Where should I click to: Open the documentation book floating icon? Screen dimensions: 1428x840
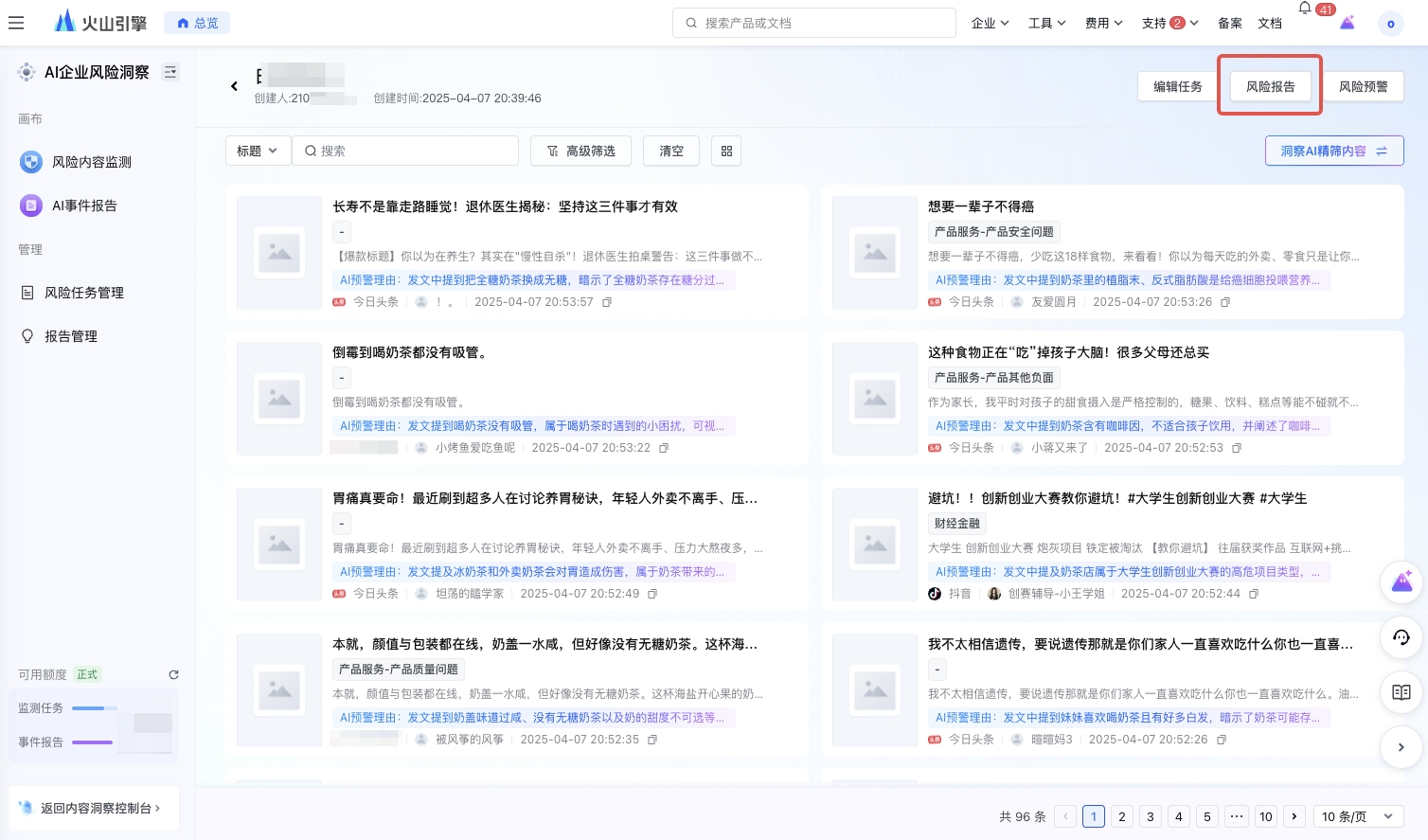pyautogui.click(x=1401, y=692)
